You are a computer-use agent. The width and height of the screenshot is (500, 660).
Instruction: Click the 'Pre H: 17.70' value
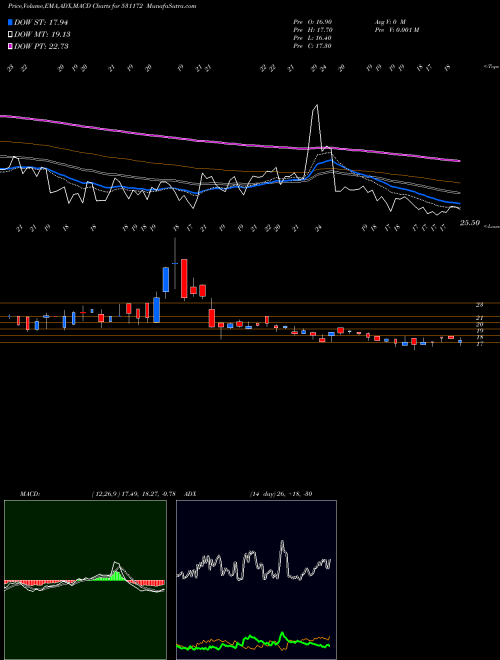point(313,30)
